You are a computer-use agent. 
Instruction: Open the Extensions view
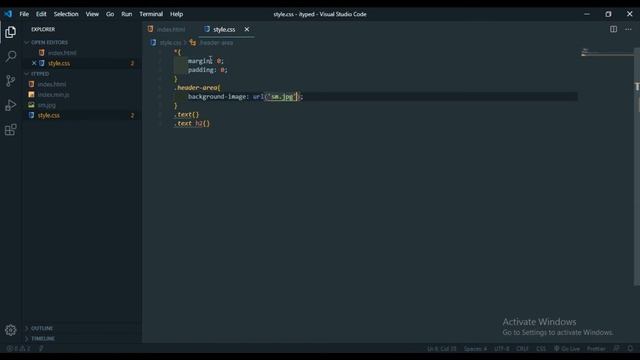pos(11,129)
